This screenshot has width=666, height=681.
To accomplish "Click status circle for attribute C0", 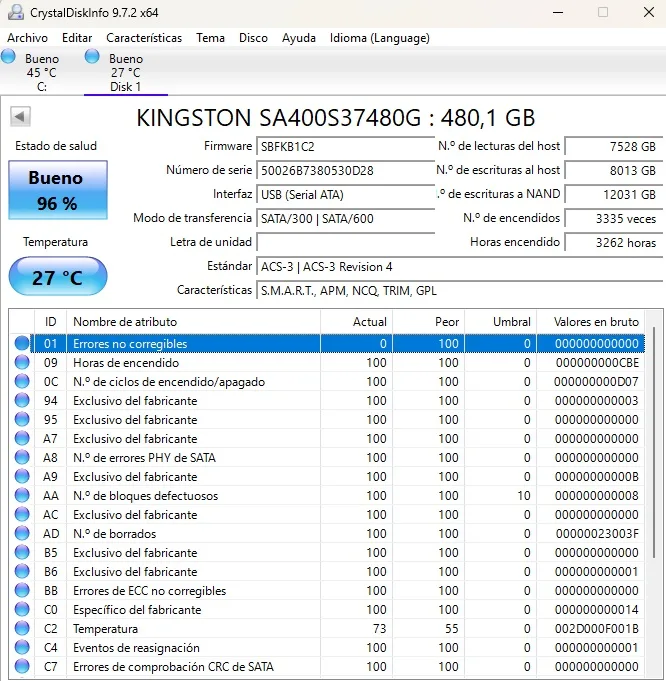I will coord(22,610).
